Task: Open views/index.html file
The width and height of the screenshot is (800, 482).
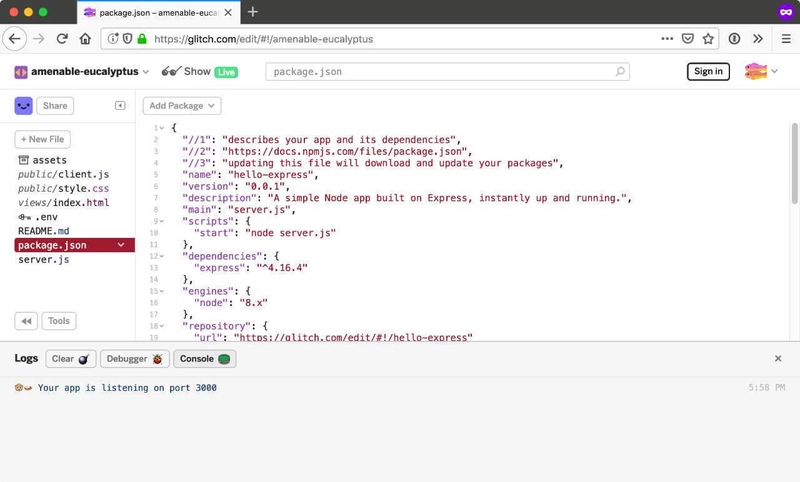Action: pyautogui.click(x=63, y=203)
